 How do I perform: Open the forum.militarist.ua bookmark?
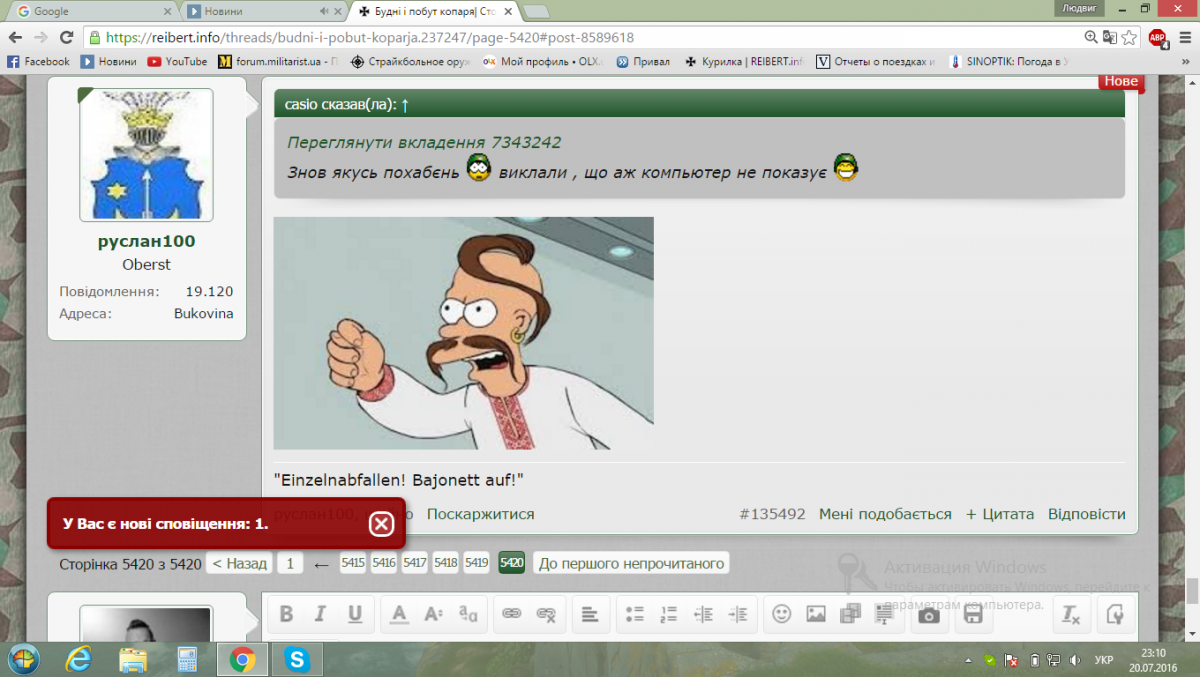click(x=278, y=61)
